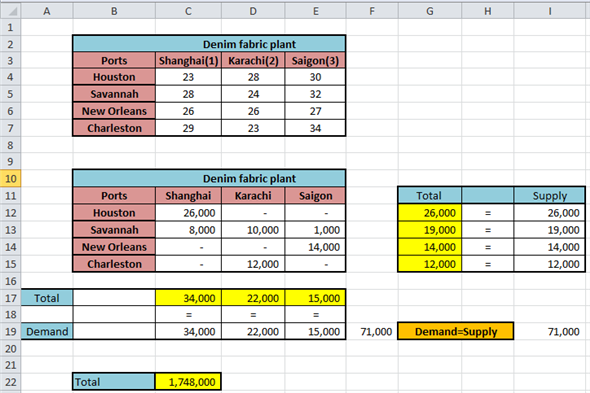Click yellow total cell '34,000' in row 17
Viewport: 590px width, 393px height.
tap(188, 298)
